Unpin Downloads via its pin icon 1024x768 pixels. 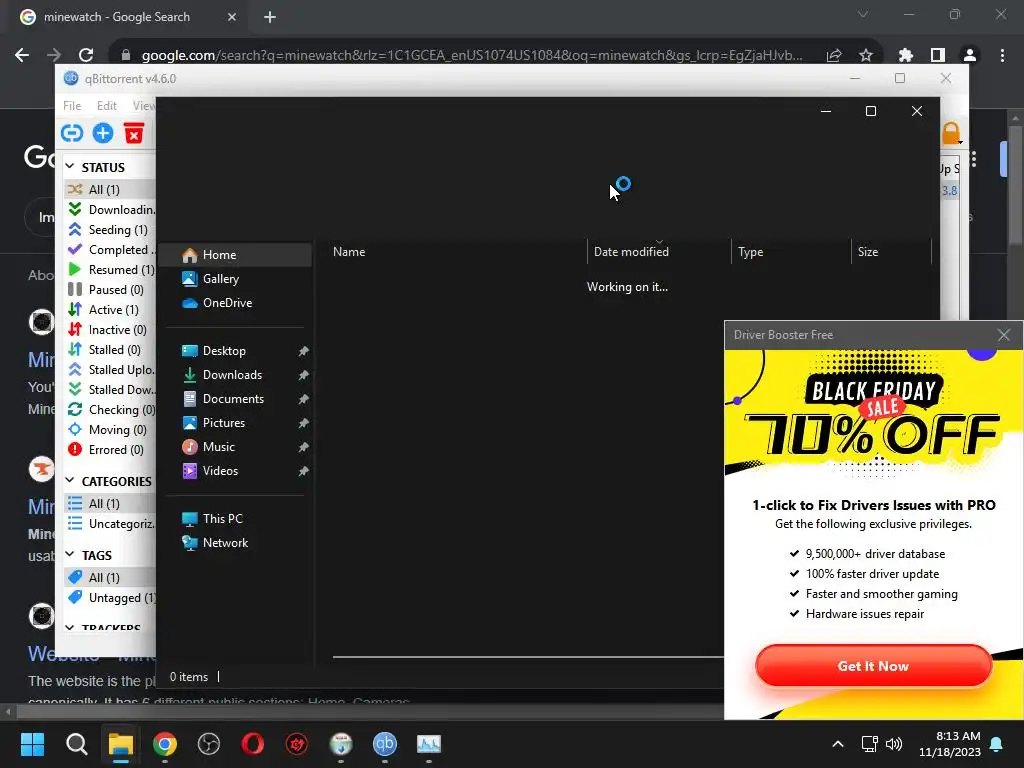point(303,376)
